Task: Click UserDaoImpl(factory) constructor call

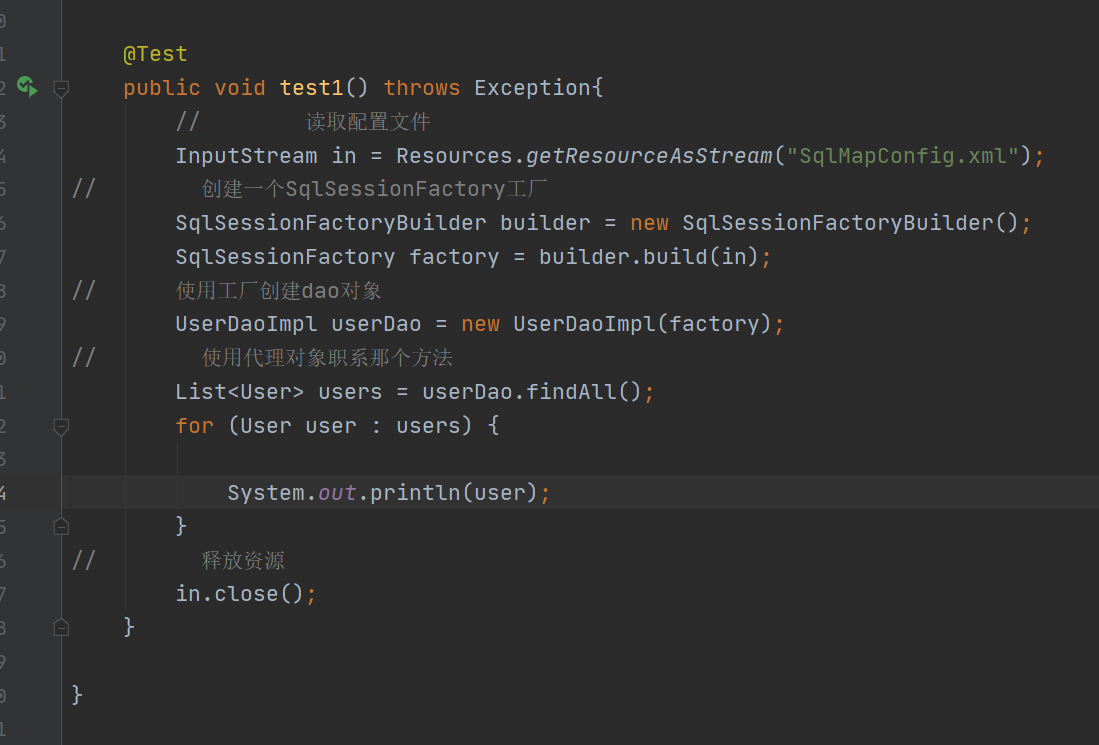Action: 642,324
